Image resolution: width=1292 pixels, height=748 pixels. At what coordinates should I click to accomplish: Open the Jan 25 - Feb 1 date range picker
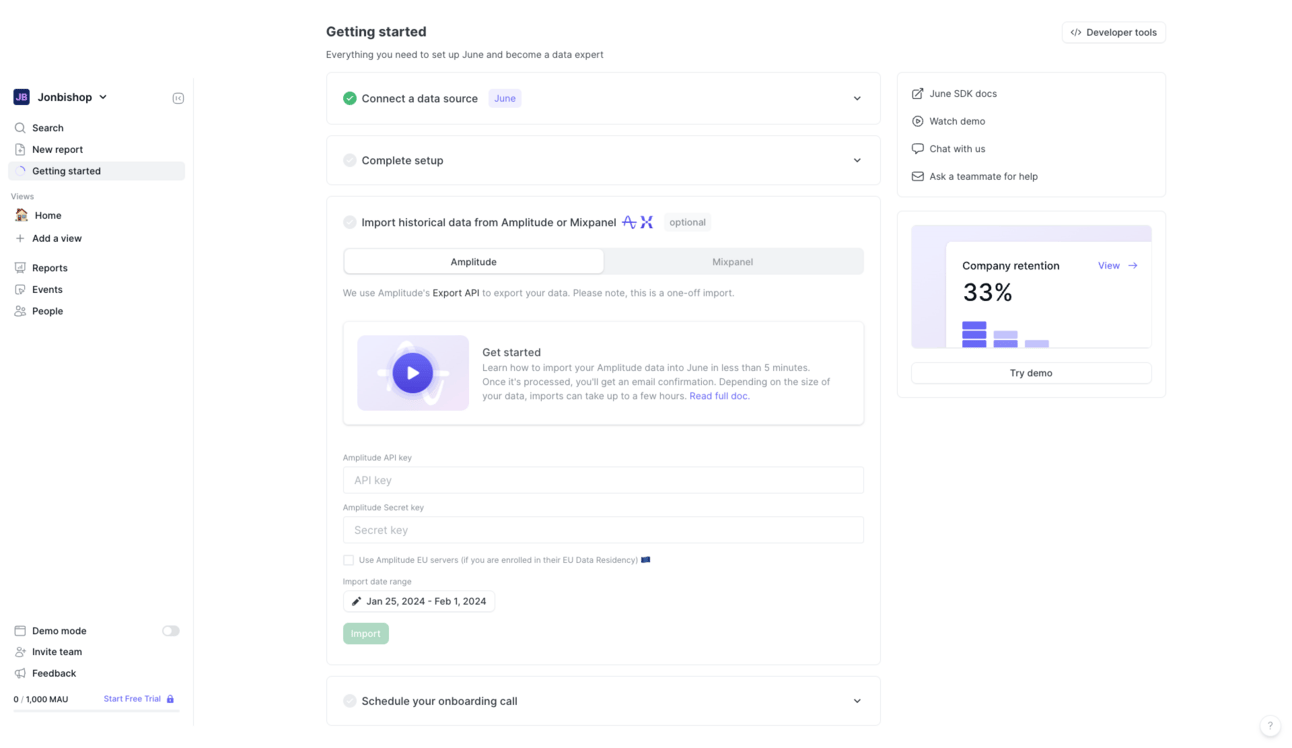pos(419,601)
